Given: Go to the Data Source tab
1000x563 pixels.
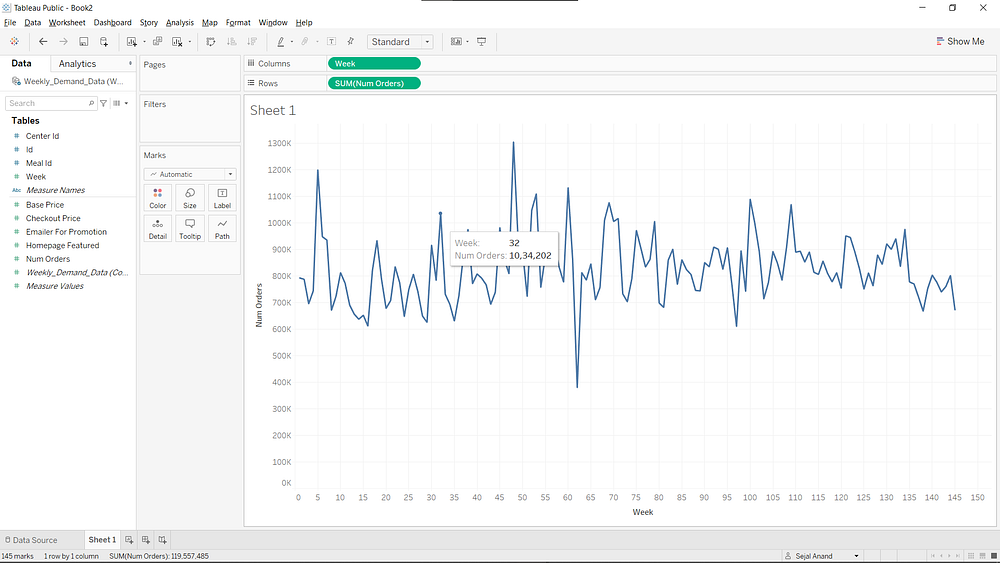Looking at the screenshot, I should click(x=30, y=540).
